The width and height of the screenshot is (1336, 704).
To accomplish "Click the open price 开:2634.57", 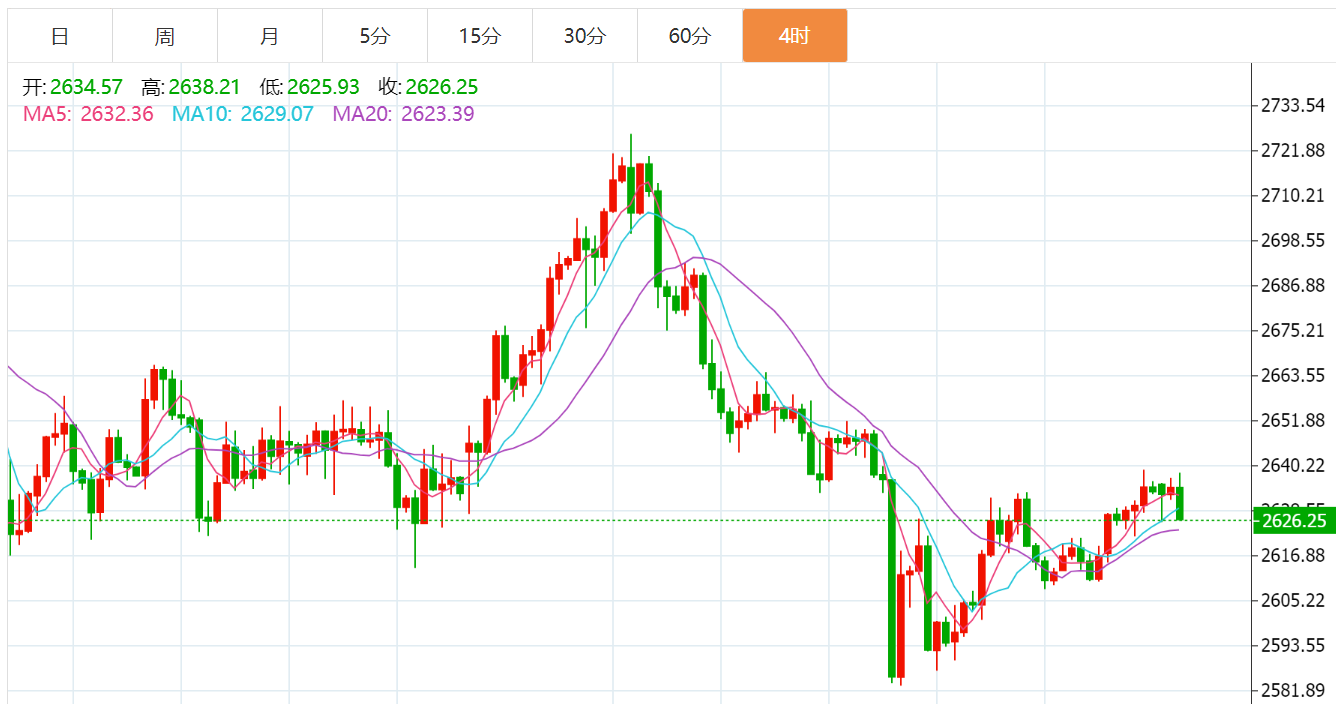I will pos(73,88).
